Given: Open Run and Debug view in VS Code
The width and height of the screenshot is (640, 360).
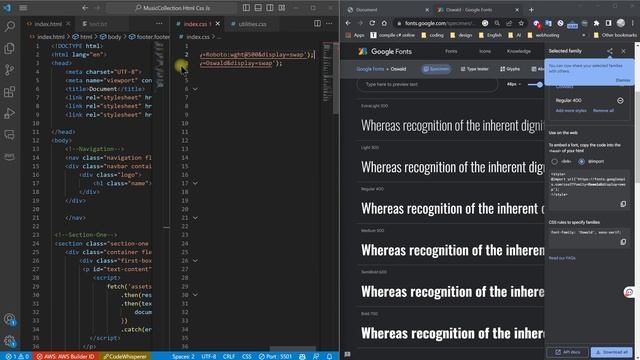Looking at the screenshot, I should (9, 113).
